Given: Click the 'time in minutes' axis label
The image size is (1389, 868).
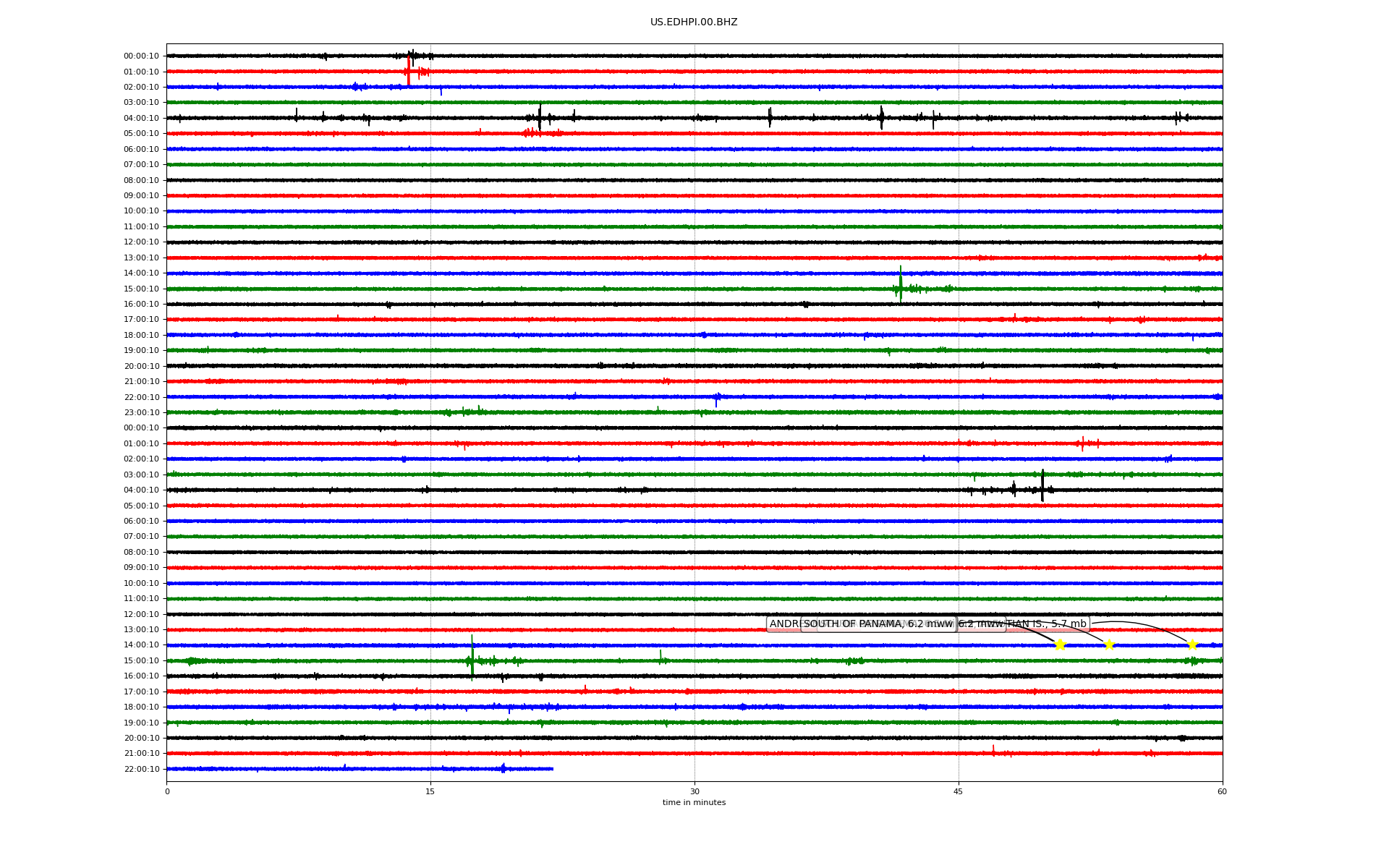Looking at the screenshot, I should pos(694,802).
